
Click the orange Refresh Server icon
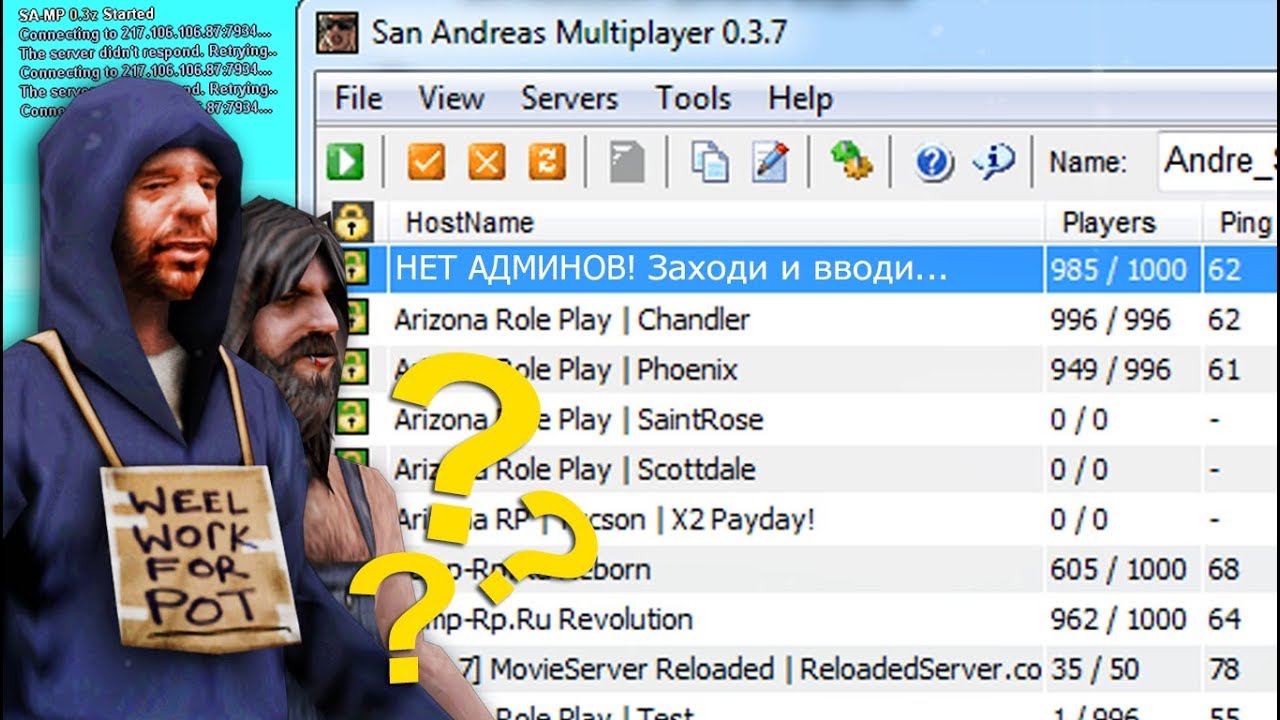point(547,161)
